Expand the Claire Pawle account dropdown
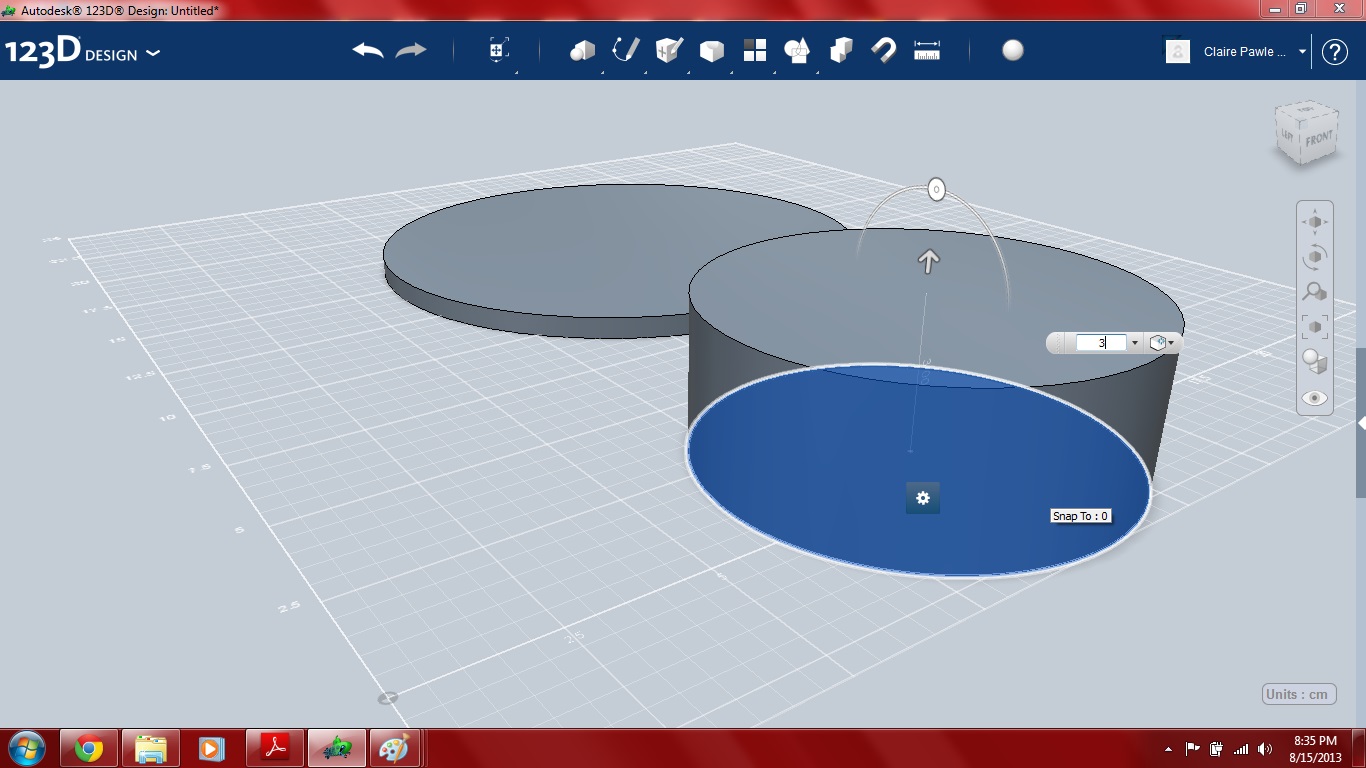 (1303, 52)
